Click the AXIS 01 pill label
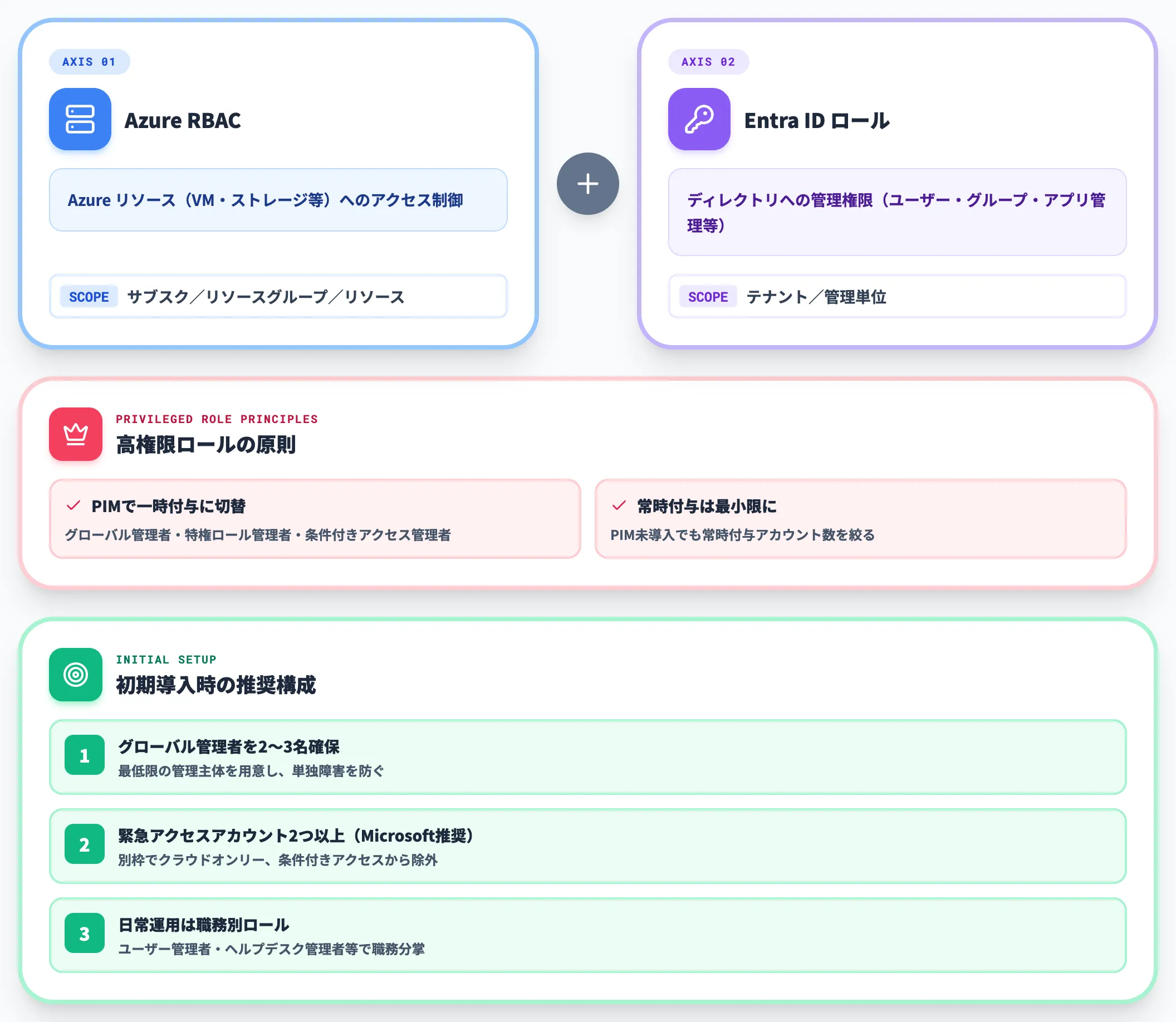 pos(89,62)
